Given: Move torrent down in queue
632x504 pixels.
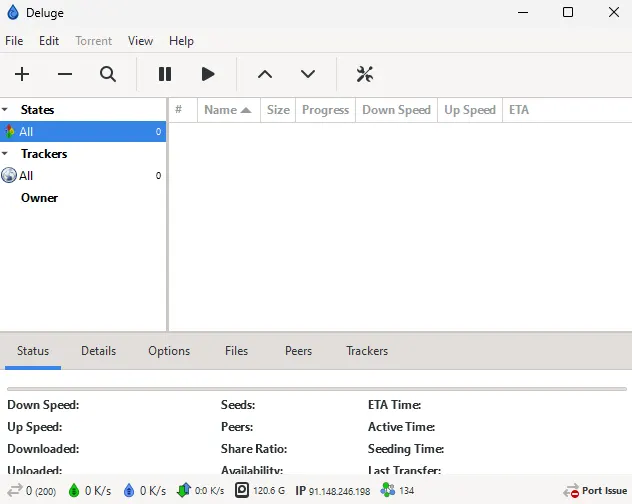Looking at the screenshot, I should 308,74.
